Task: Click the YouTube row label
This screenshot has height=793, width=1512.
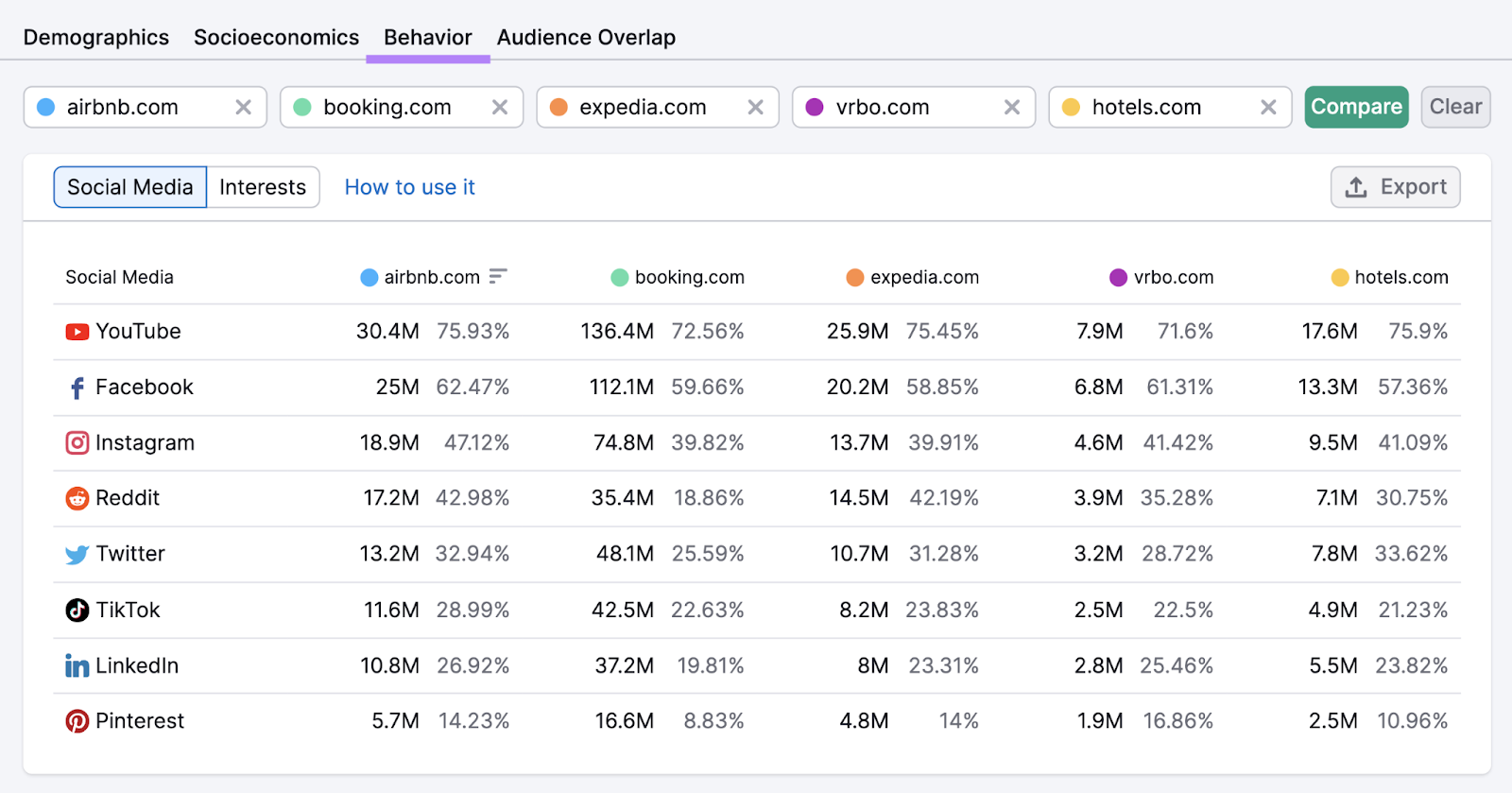Action: (138, 332)
